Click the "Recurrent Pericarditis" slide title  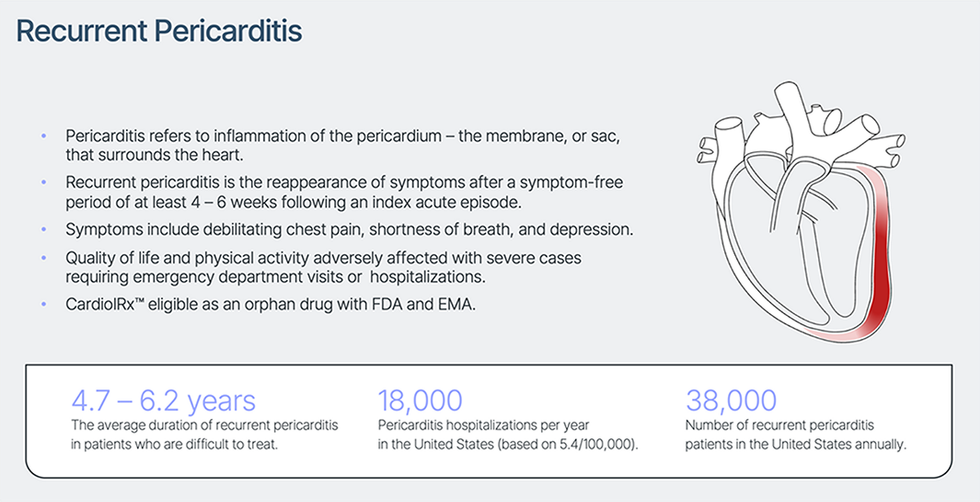[x=159, y=31]
